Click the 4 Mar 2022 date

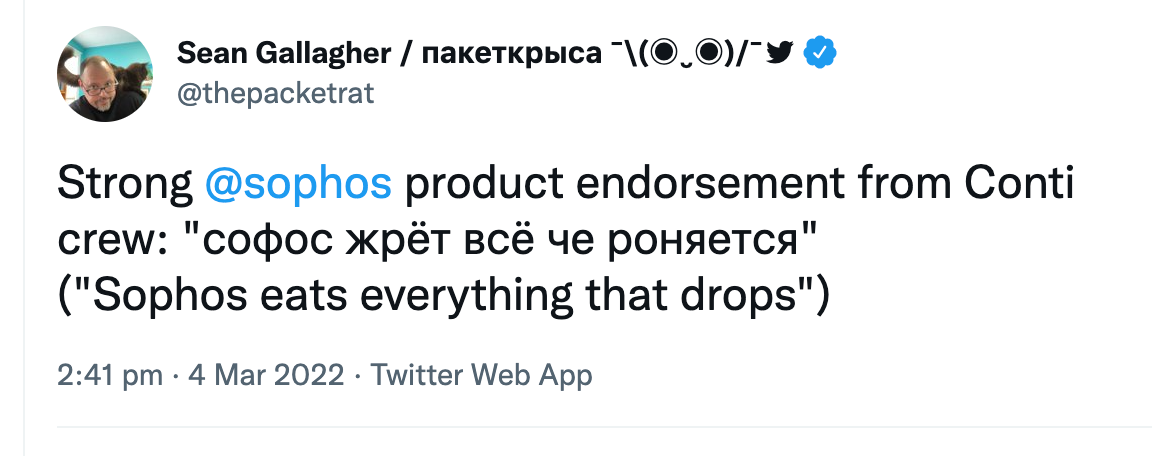(266, 375)
